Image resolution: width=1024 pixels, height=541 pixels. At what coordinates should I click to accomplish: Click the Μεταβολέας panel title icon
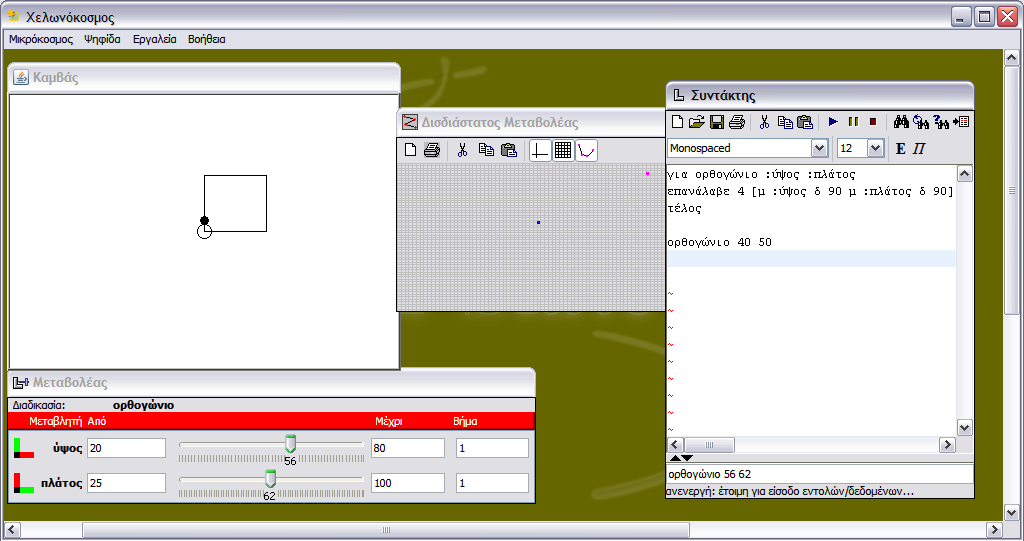pos(21,382)
